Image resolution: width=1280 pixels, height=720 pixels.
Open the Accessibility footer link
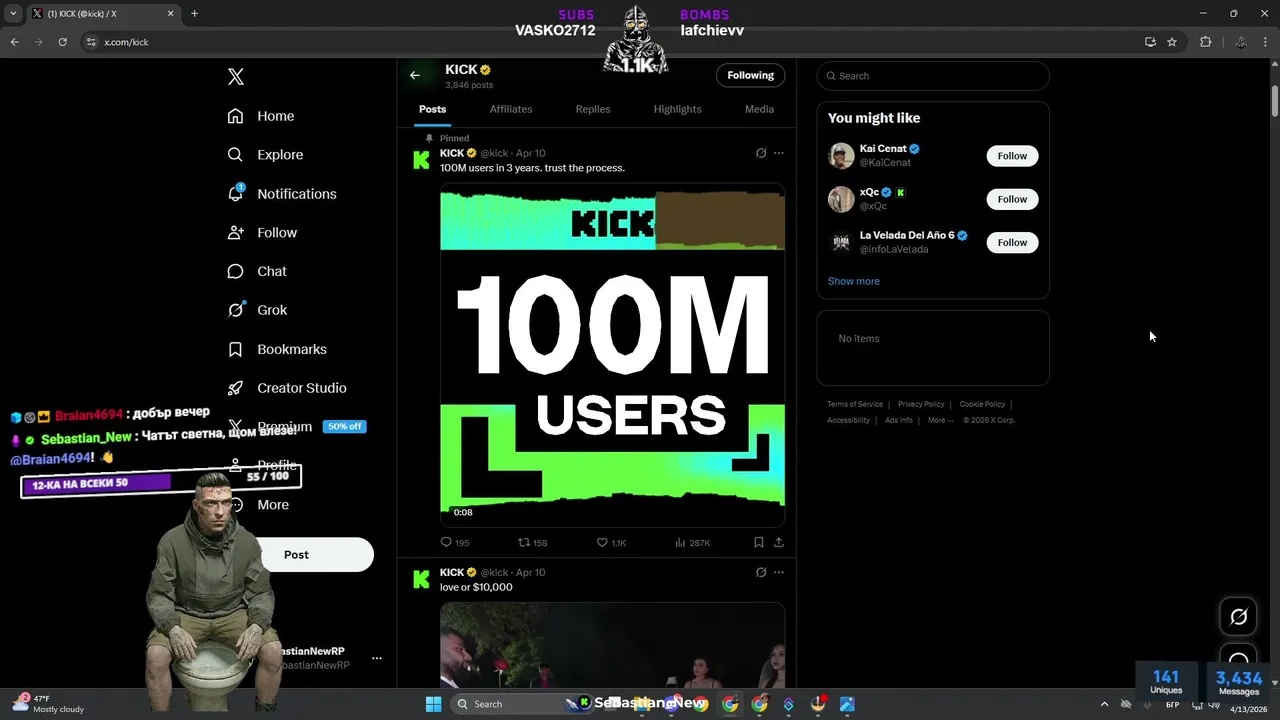click(x=848, y=420)
